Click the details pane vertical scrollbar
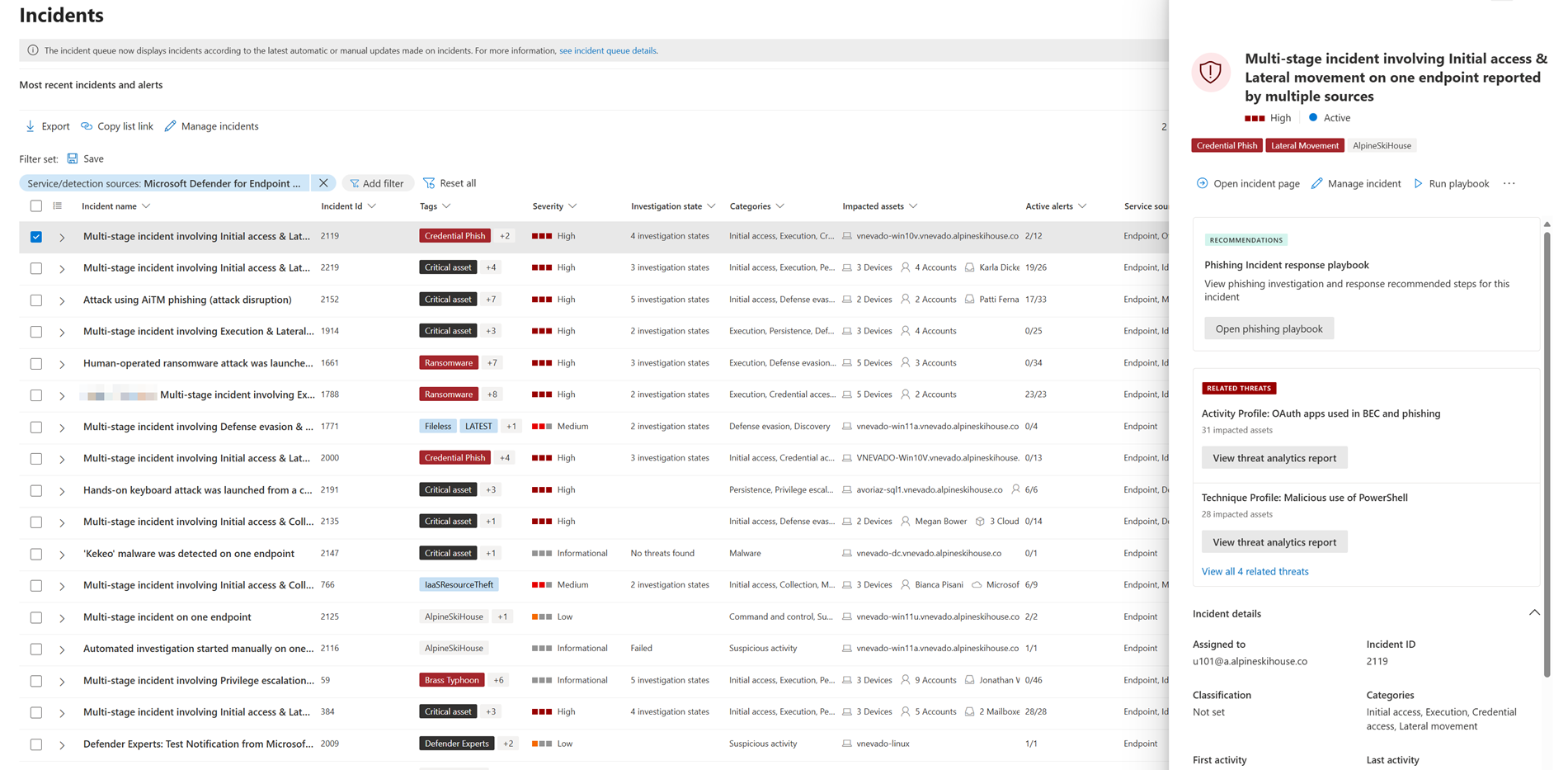This screenshot has height=770, width=1568. point(1547,454)
